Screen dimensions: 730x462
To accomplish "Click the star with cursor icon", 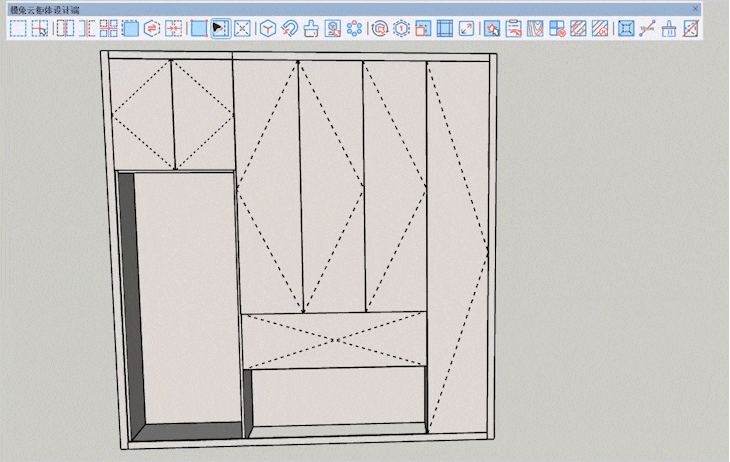I will tap(491, 29).
